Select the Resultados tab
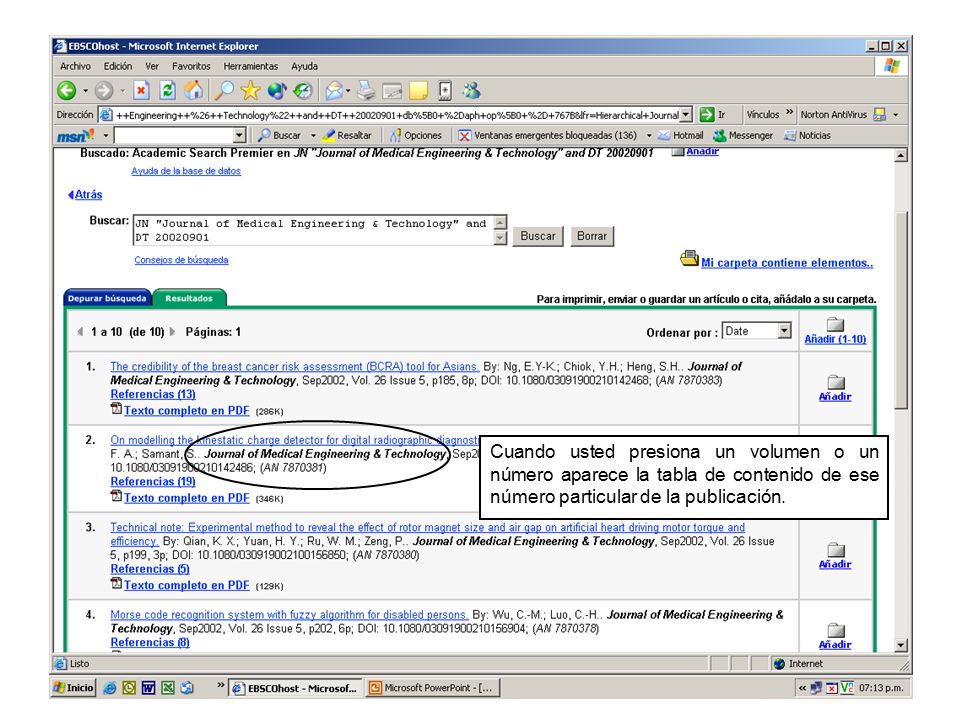The height and width of the screenshot is (720, 960). (189, 298)
